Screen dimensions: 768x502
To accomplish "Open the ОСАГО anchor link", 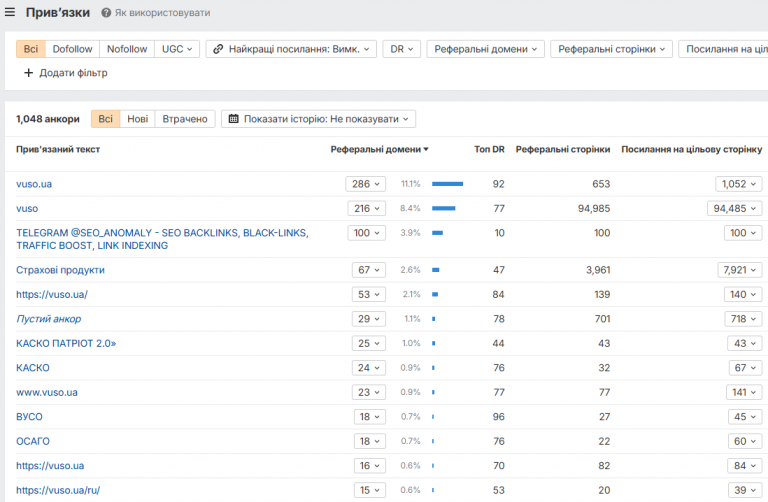I will tap(33, 441).
